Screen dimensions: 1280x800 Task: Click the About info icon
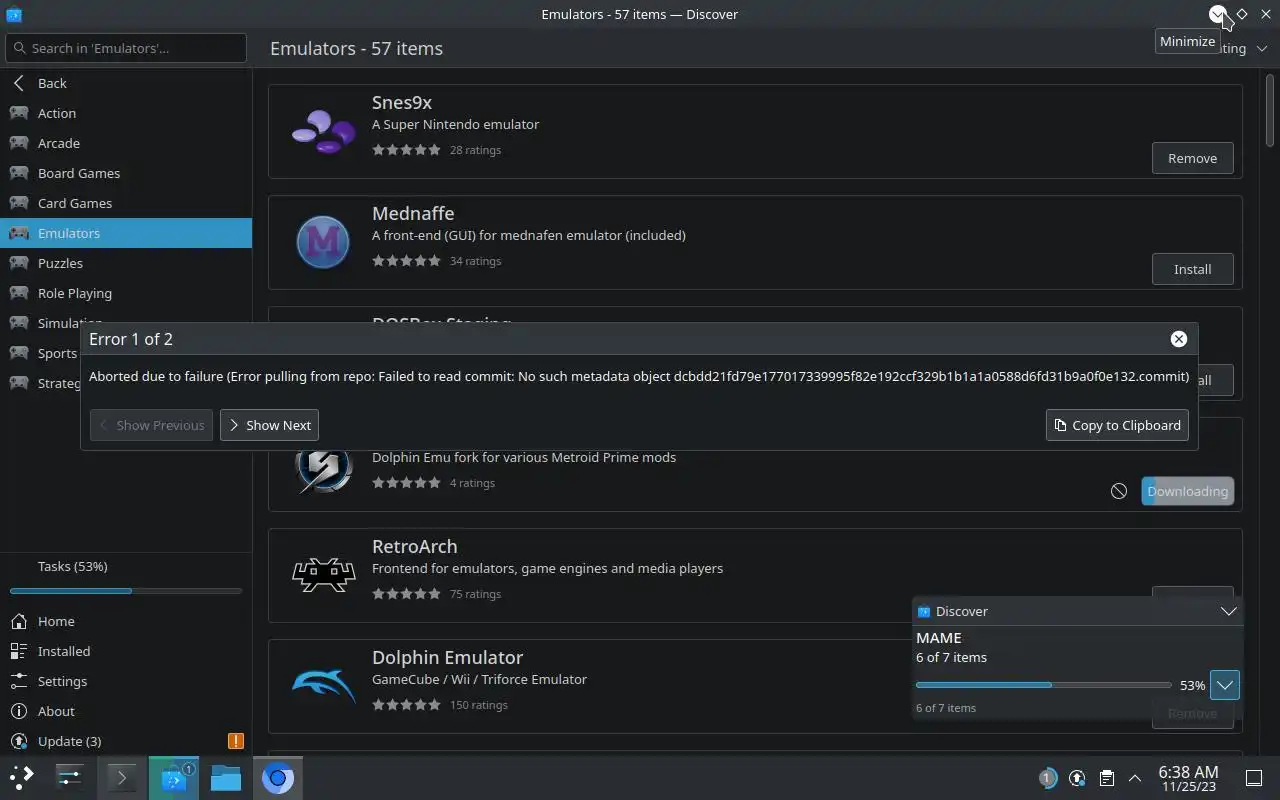click(x=18, y=711)
